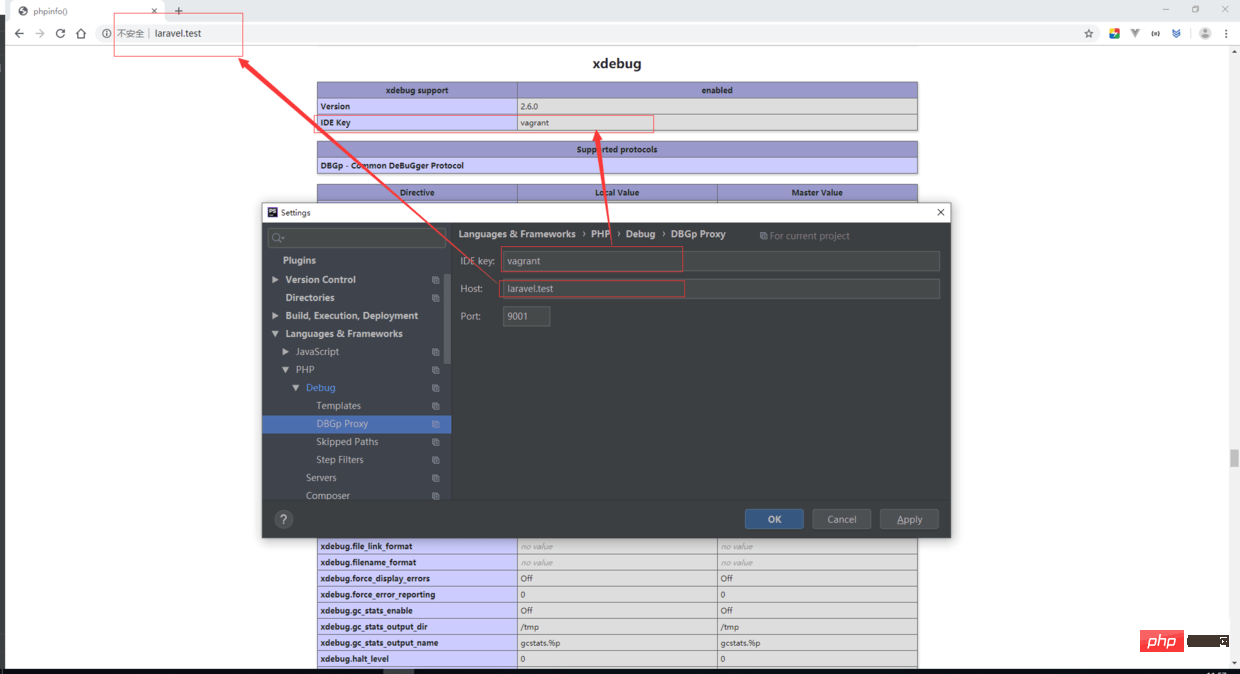Open Settings help question mark icon
1240x674 pixels.
click(283, 519)
